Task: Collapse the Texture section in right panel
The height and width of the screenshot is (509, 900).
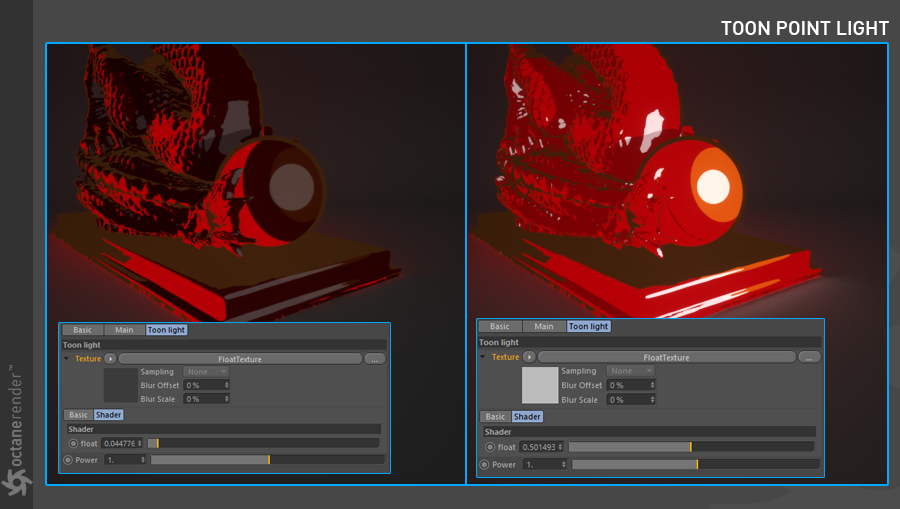Action: 483,357
